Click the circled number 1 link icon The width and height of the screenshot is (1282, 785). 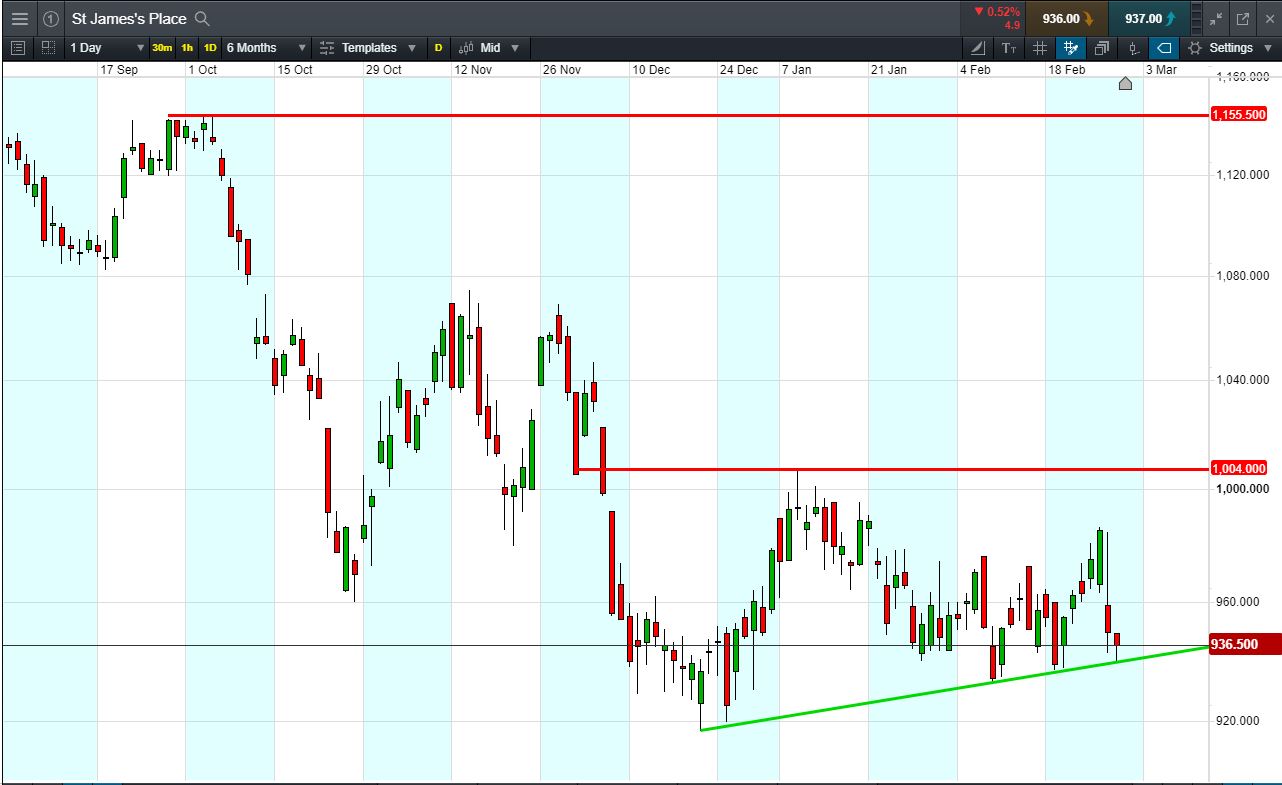point(50,18)
